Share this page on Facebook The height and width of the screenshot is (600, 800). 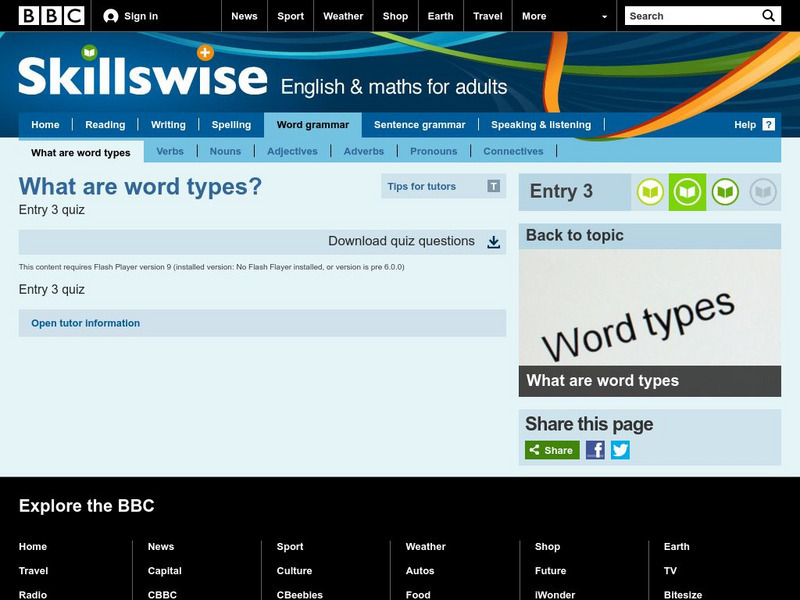click(595, 450)
